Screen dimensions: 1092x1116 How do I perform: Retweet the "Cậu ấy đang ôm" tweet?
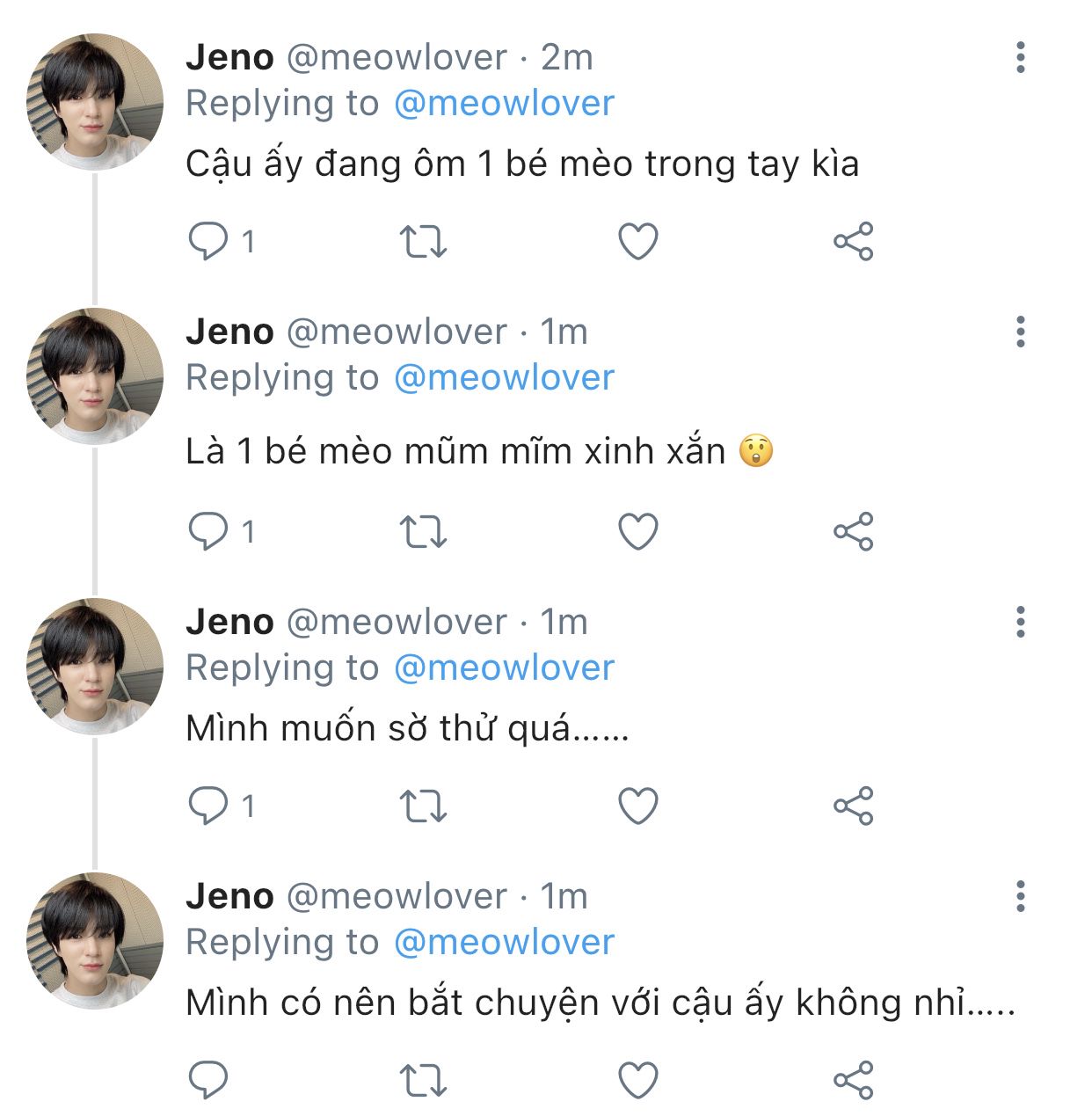click(x=424, y=241)
